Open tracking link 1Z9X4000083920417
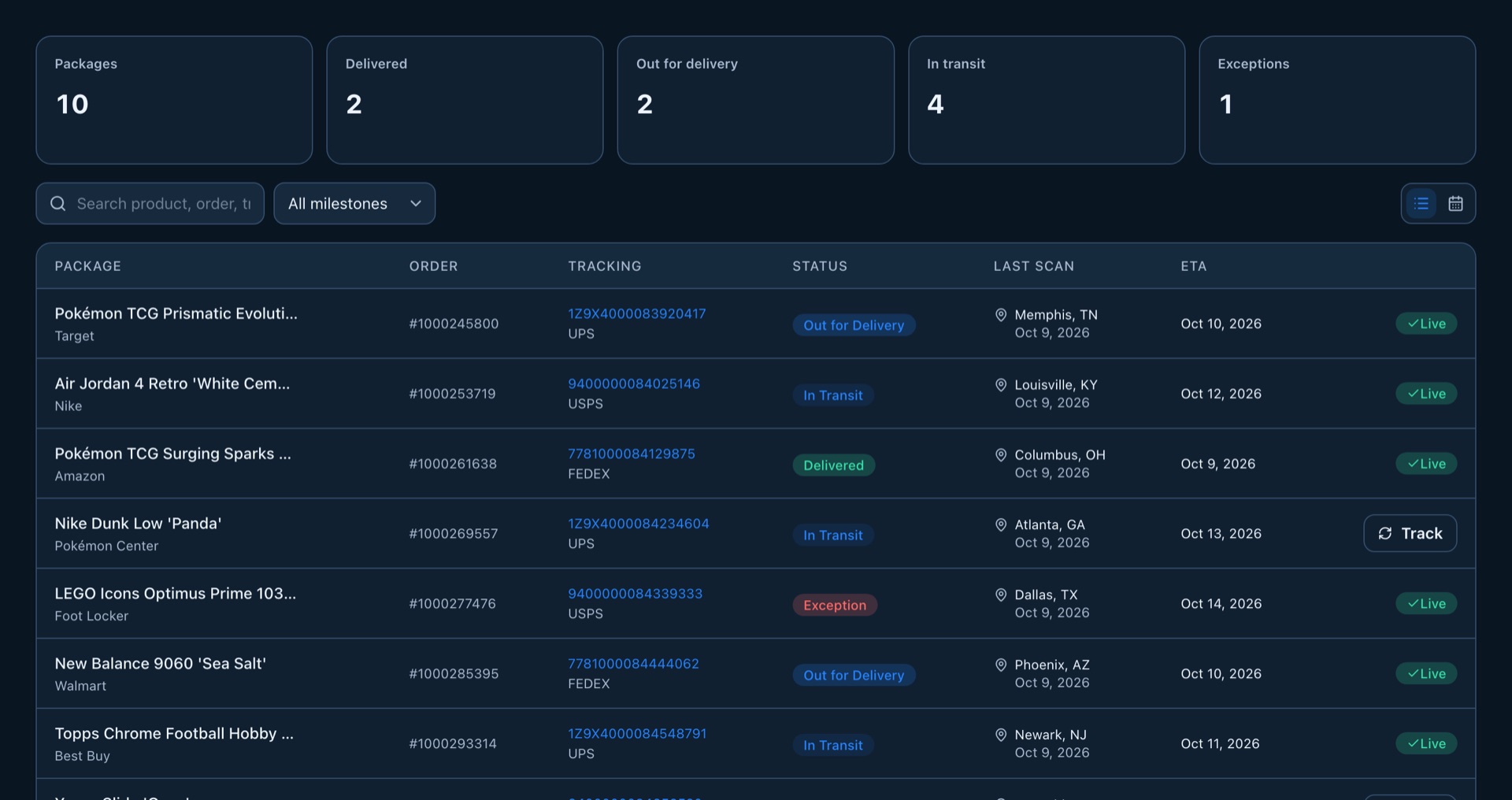 [x=637, y=313]
